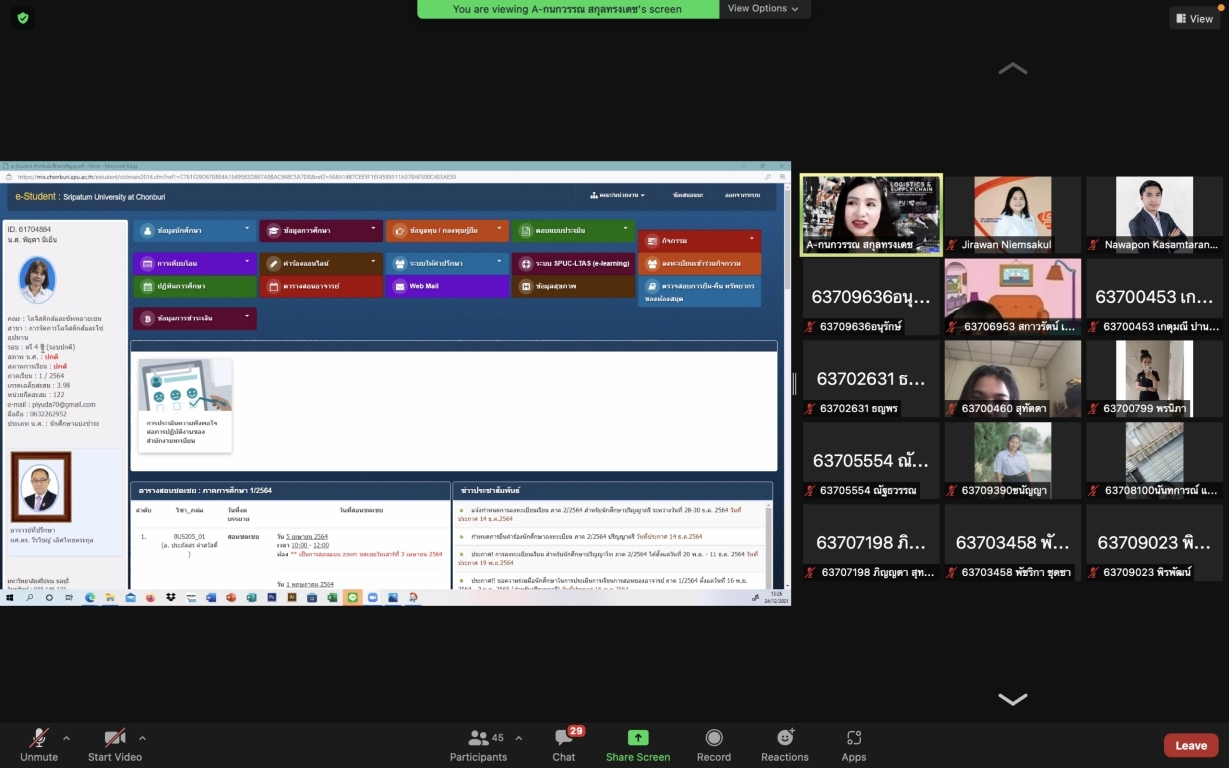The height and width of the screenshot is (768, 1229).
Task: Select participant 63700453 tile
Action: click(x=1155, y=297)
